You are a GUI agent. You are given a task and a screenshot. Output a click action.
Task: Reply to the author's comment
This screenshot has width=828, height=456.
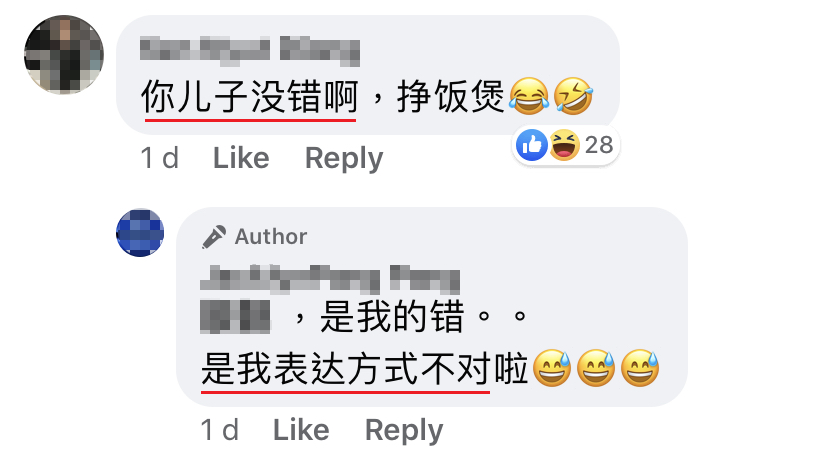click(x=404, y=430)
